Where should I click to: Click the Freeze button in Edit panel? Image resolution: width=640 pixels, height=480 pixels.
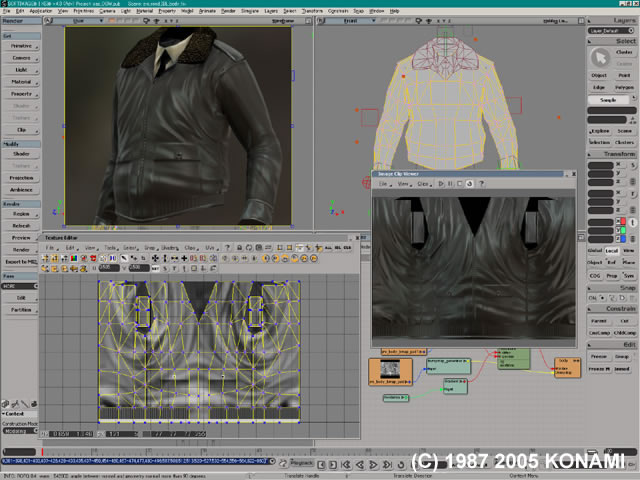[x=599, y=357]
